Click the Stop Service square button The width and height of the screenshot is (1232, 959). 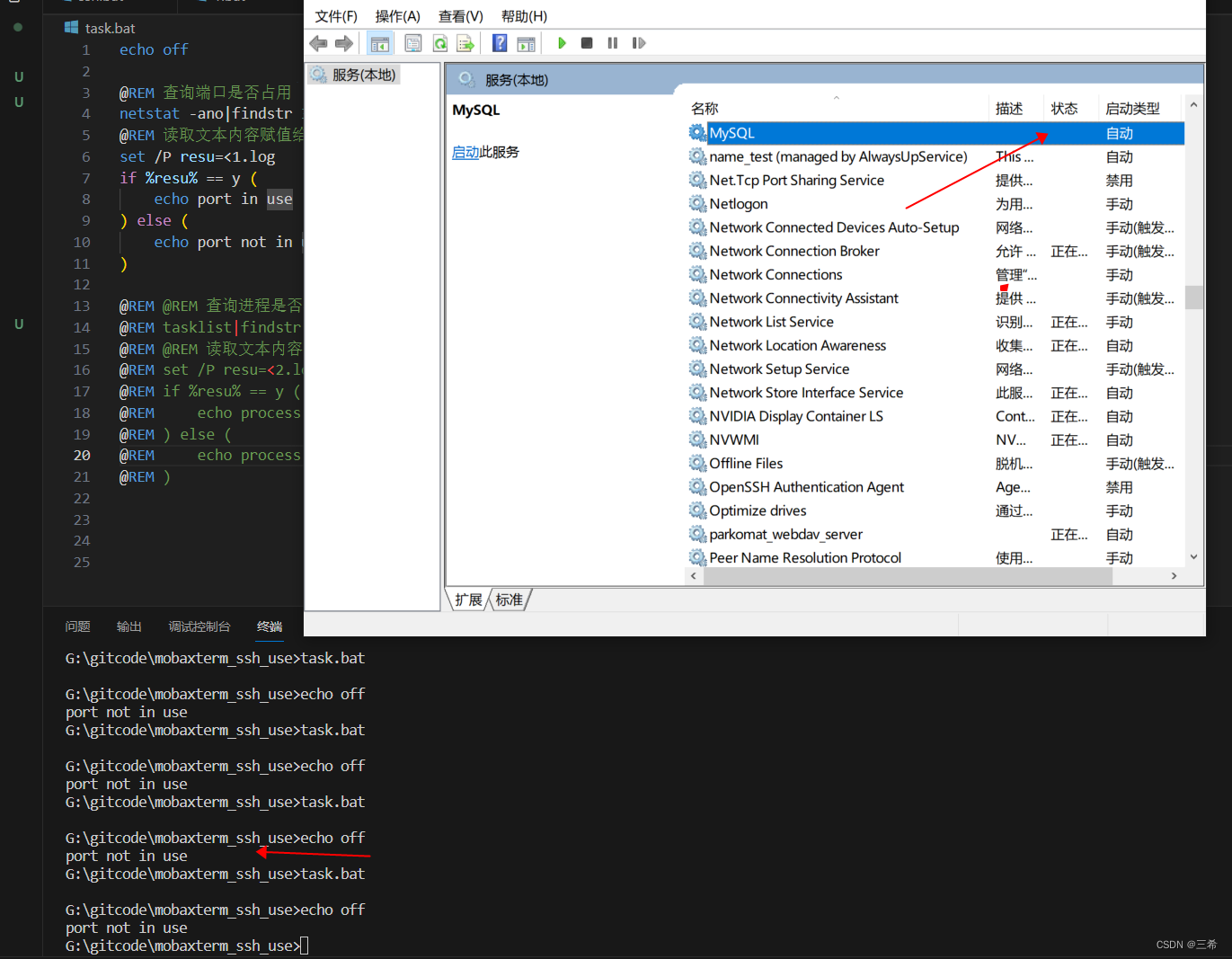pos(587,43)
